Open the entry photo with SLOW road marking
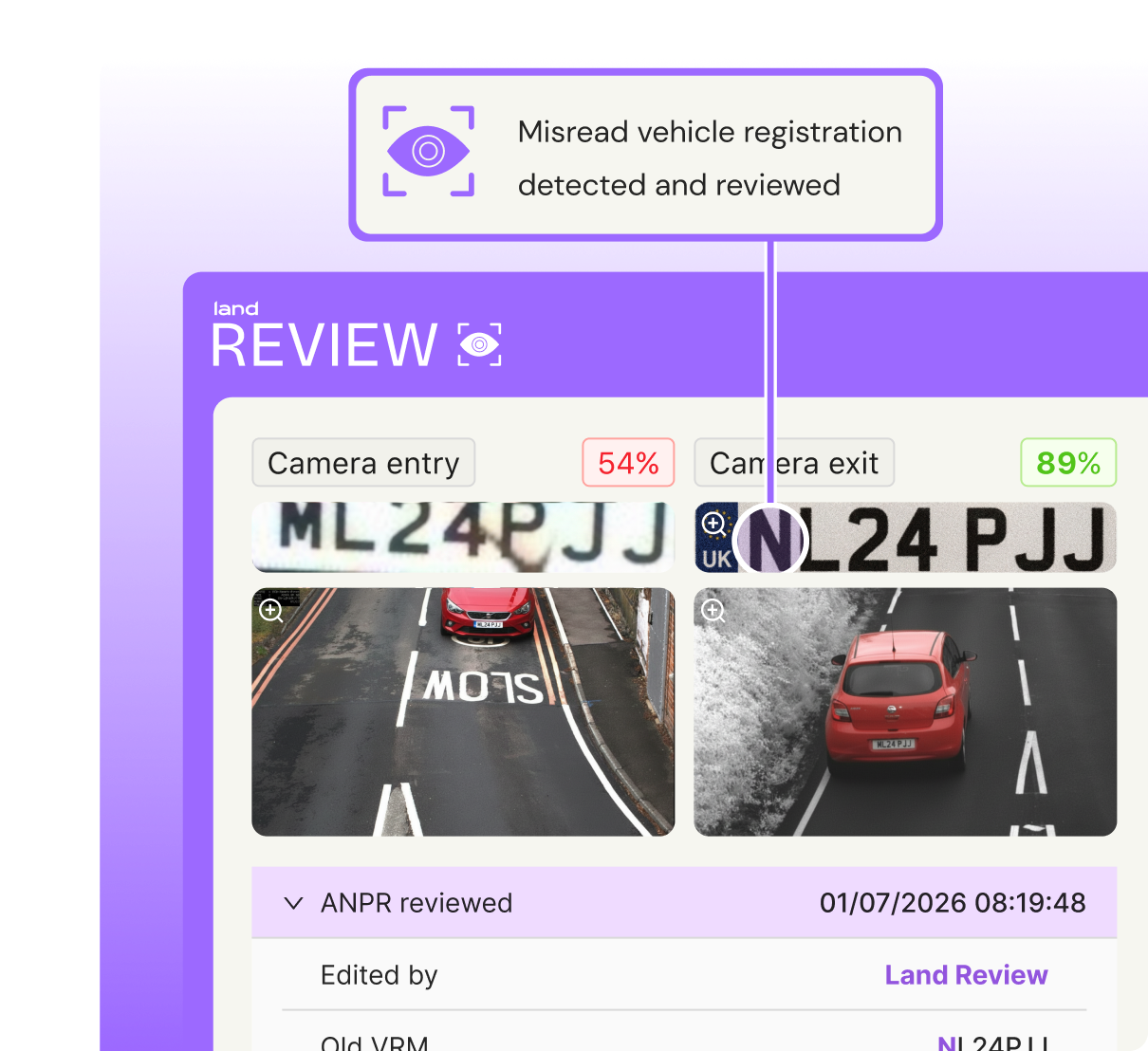 463,711
